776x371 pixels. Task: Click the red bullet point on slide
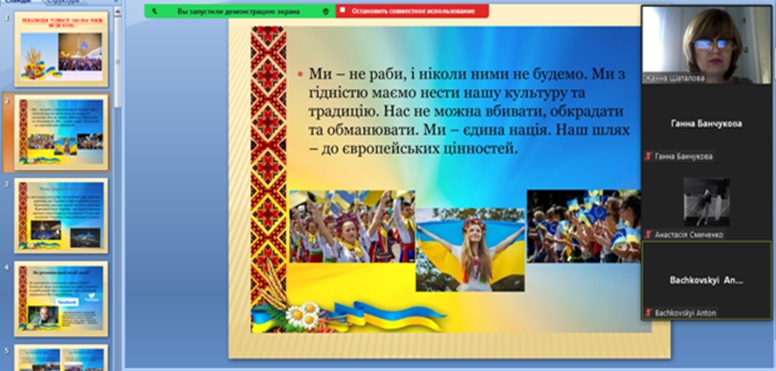click(299, 74)
